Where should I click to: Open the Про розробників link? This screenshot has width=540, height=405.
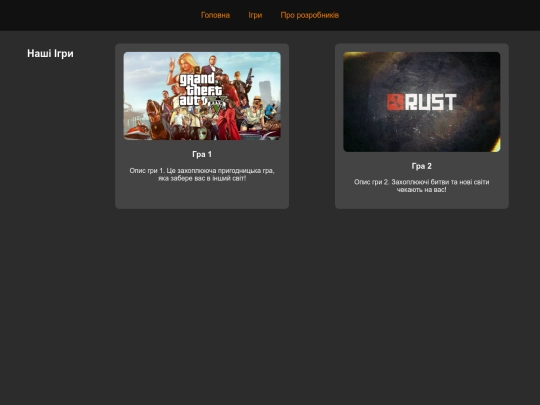(310, 15)
